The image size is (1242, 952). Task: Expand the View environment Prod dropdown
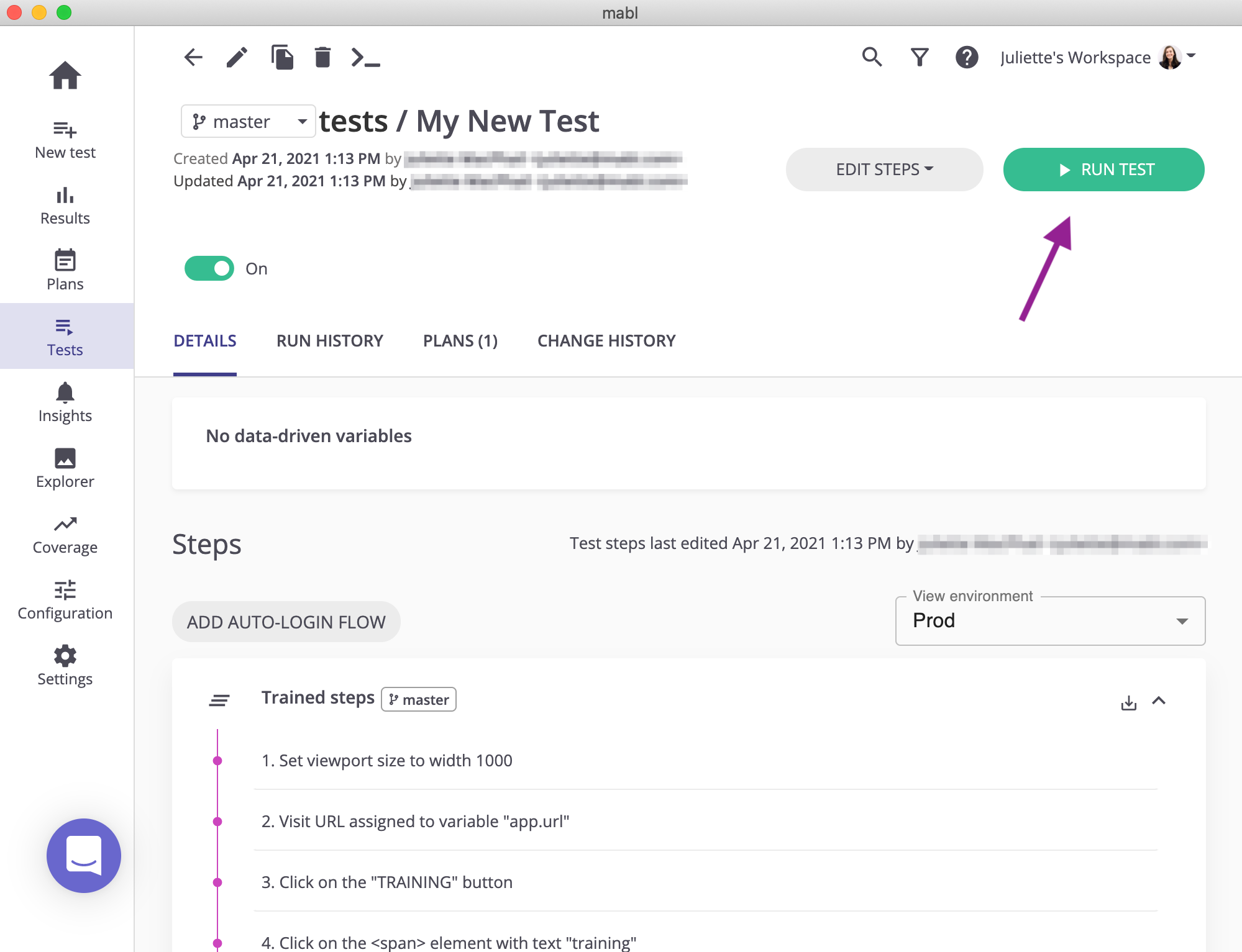click(1050, 621)
